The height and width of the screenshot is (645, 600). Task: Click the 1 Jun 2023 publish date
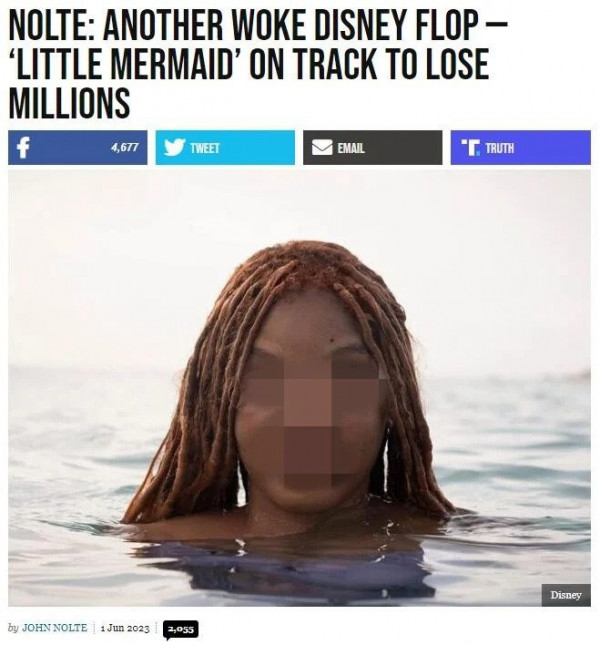click(x=125, y=628)
